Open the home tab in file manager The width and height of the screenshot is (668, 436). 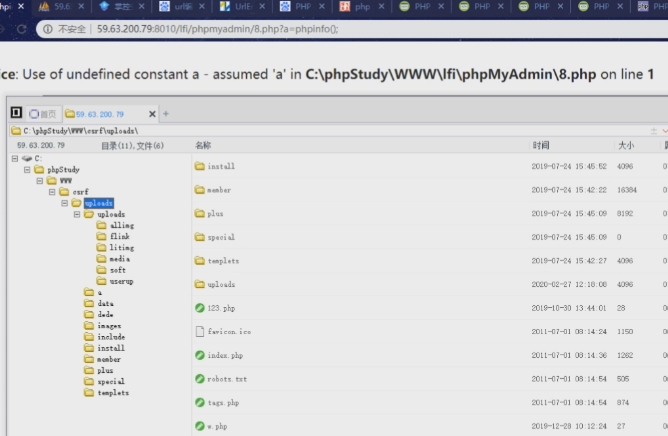tap(43, 114)
